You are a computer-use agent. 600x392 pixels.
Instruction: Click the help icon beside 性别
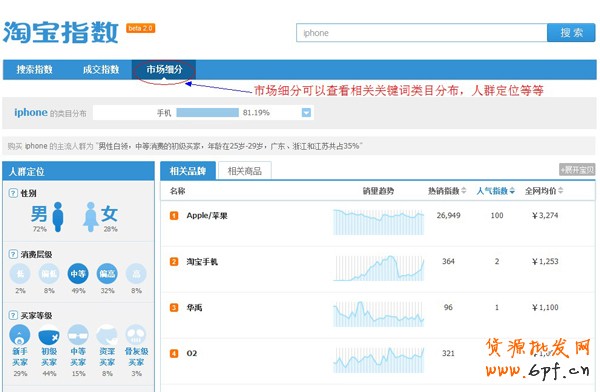pyautogui.click(x=13, y=193)
